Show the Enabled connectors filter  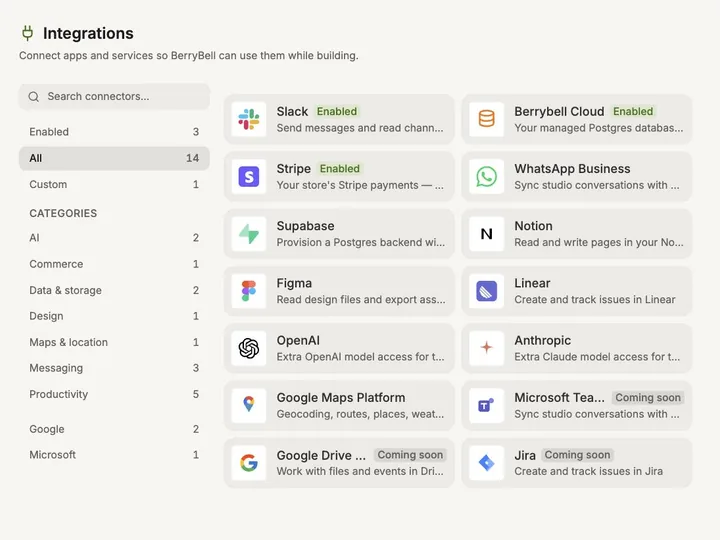coord(114,132)
